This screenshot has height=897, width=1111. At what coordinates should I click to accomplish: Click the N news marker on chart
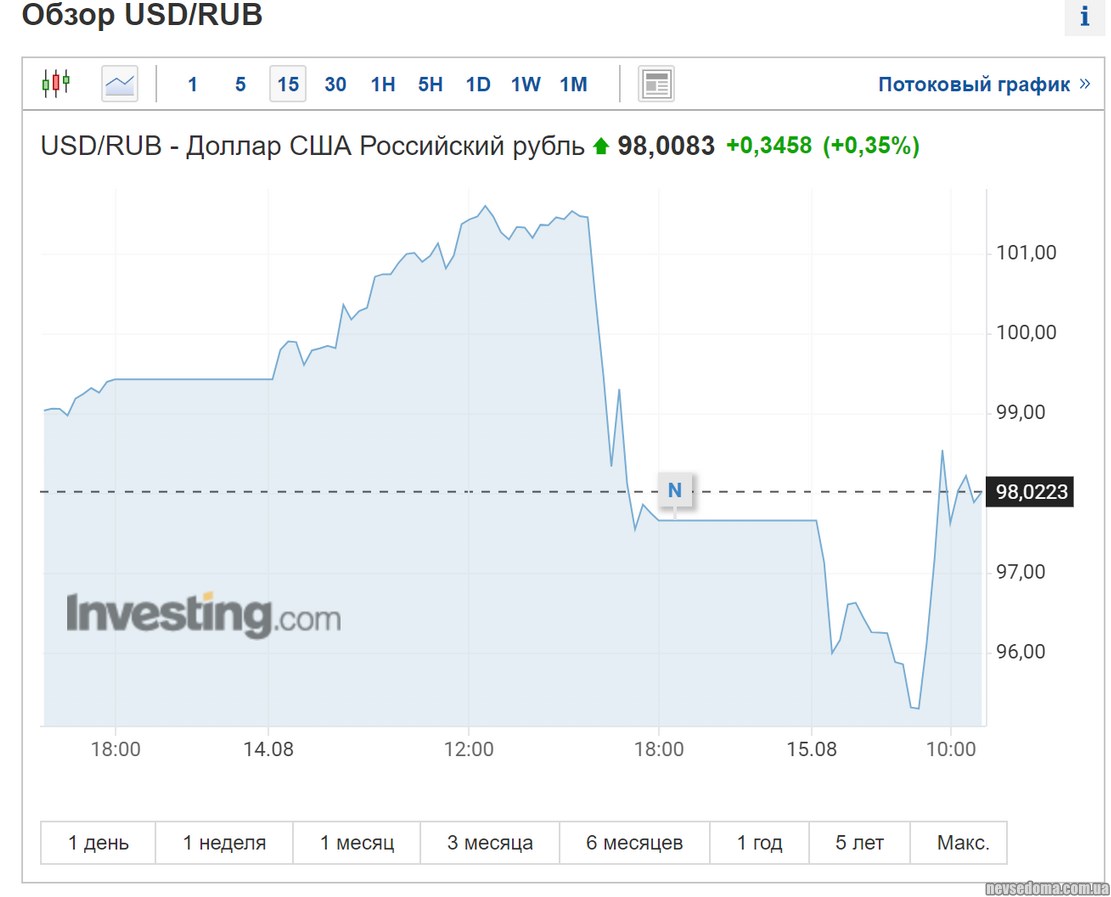[675, 490]
